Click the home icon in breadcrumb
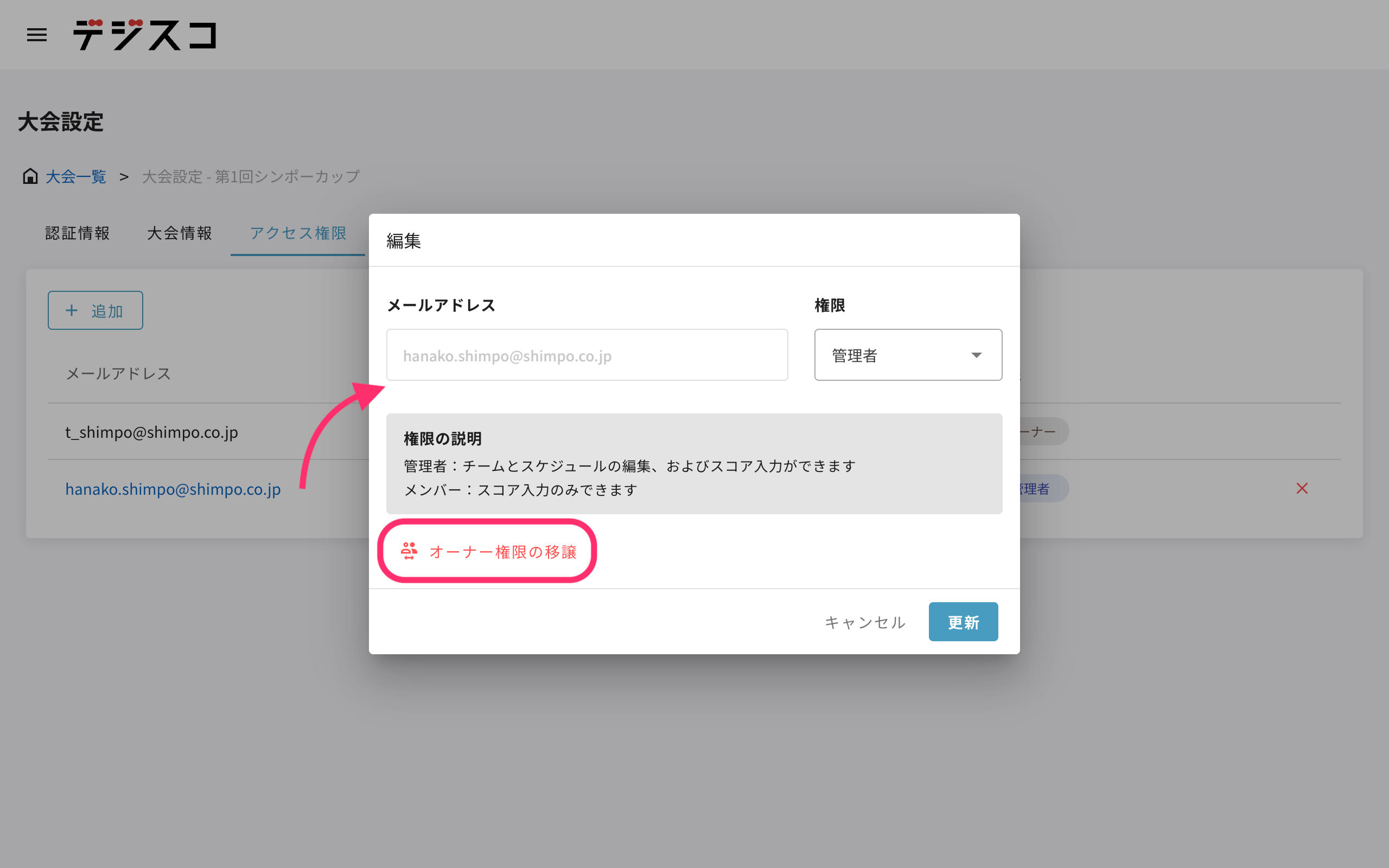The height and width of the screenshot is (868, 1389). [30, 176]
